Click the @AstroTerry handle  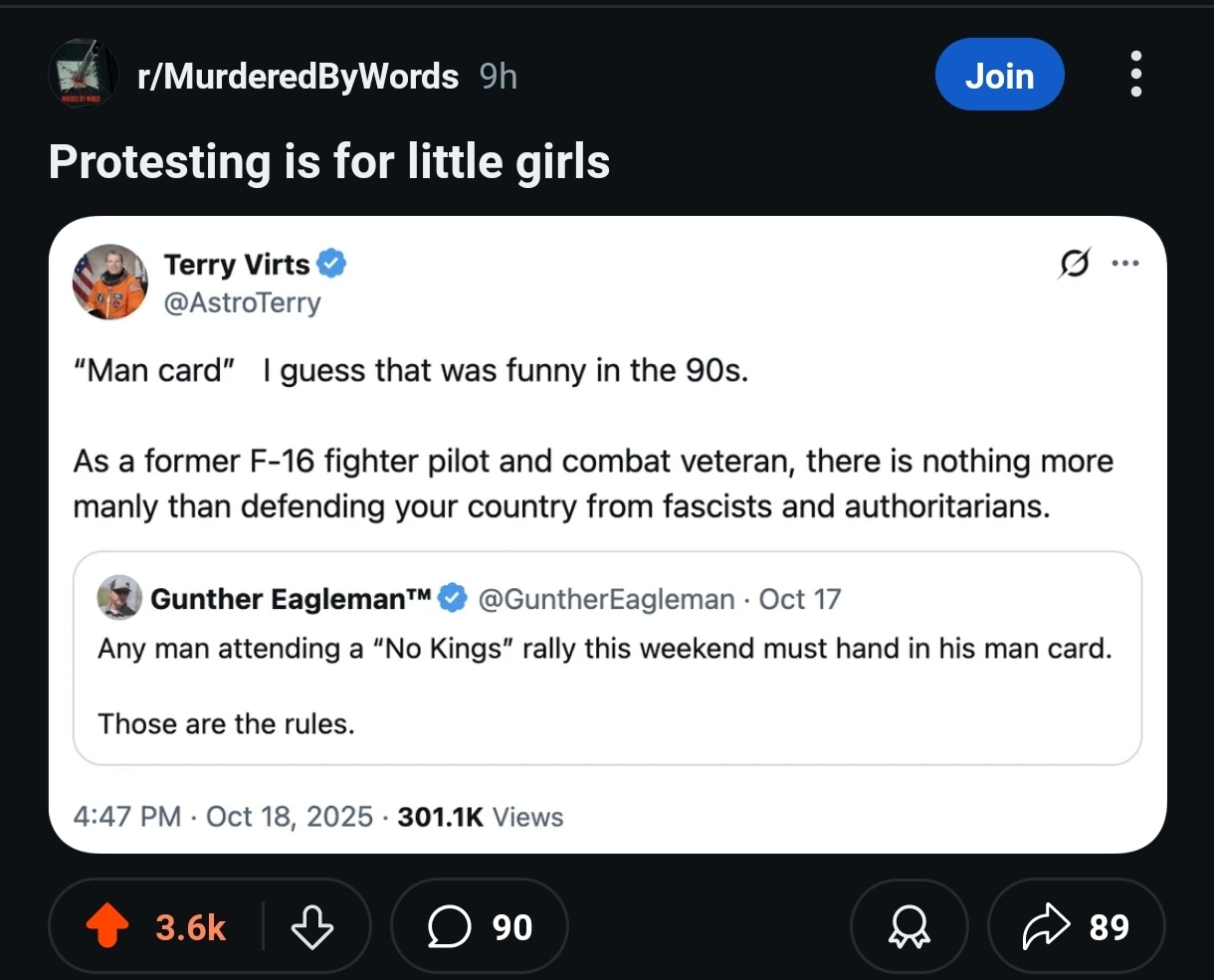[x=242, y=301]
